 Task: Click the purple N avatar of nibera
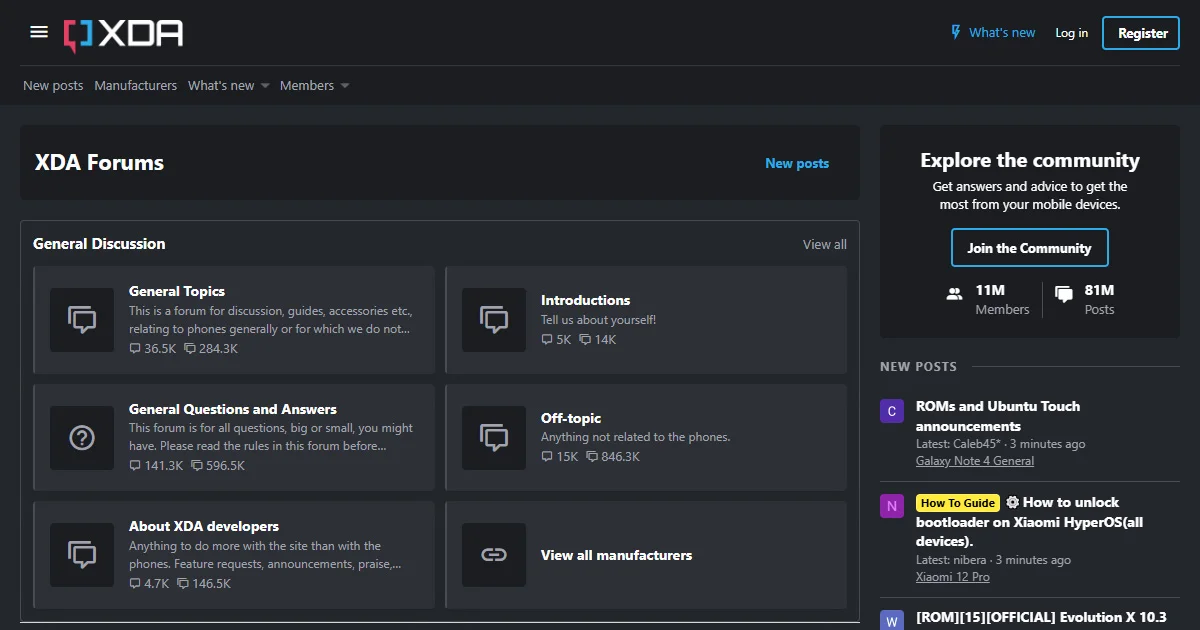point(892,506)
